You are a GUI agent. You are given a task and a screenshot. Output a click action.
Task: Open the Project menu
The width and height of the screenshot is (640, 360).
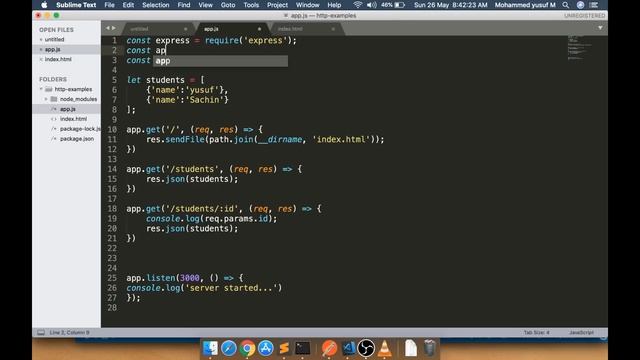pyautogui.click(x=277, y=5)
